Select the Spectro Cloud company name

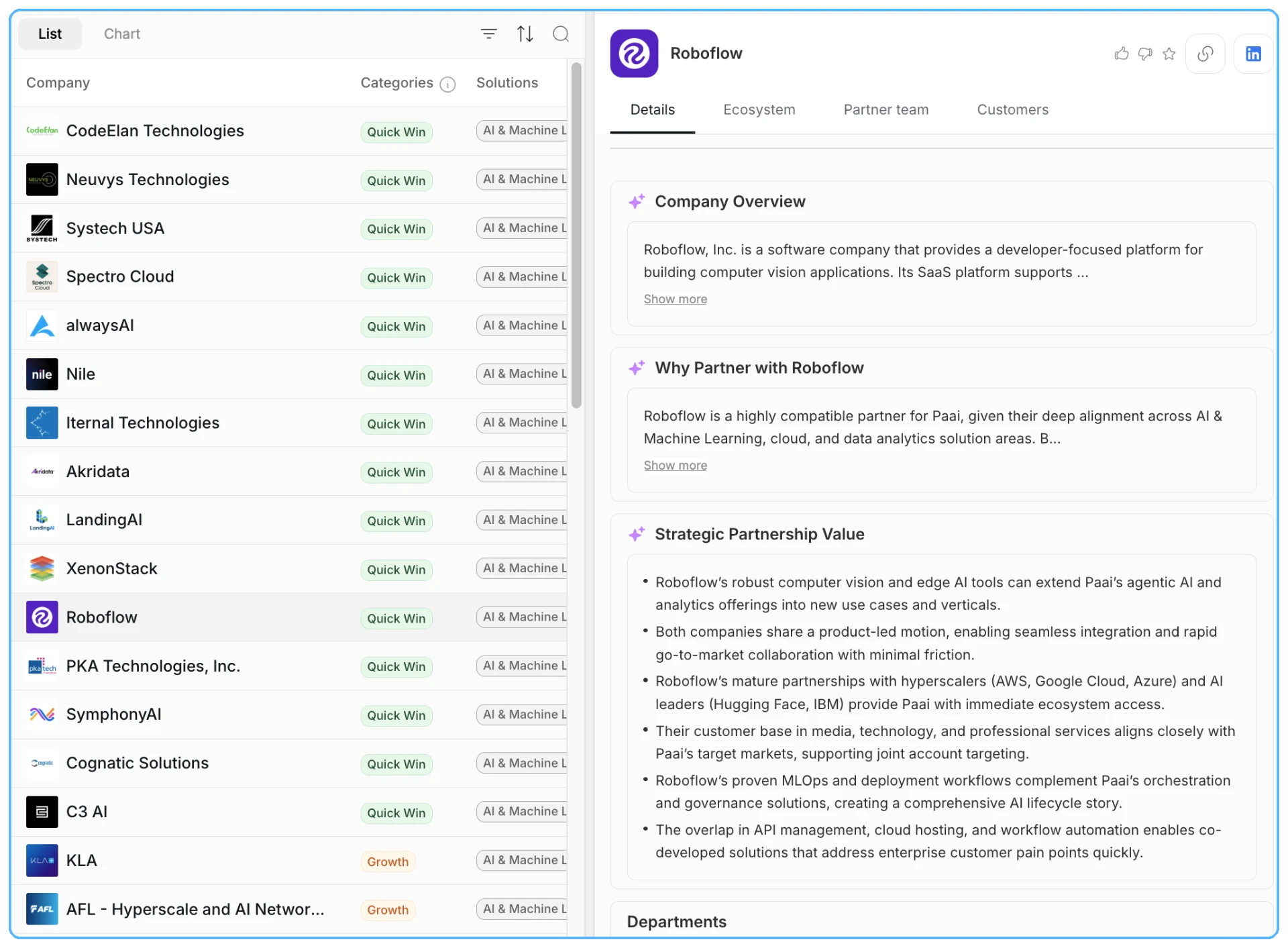[120, 277]
